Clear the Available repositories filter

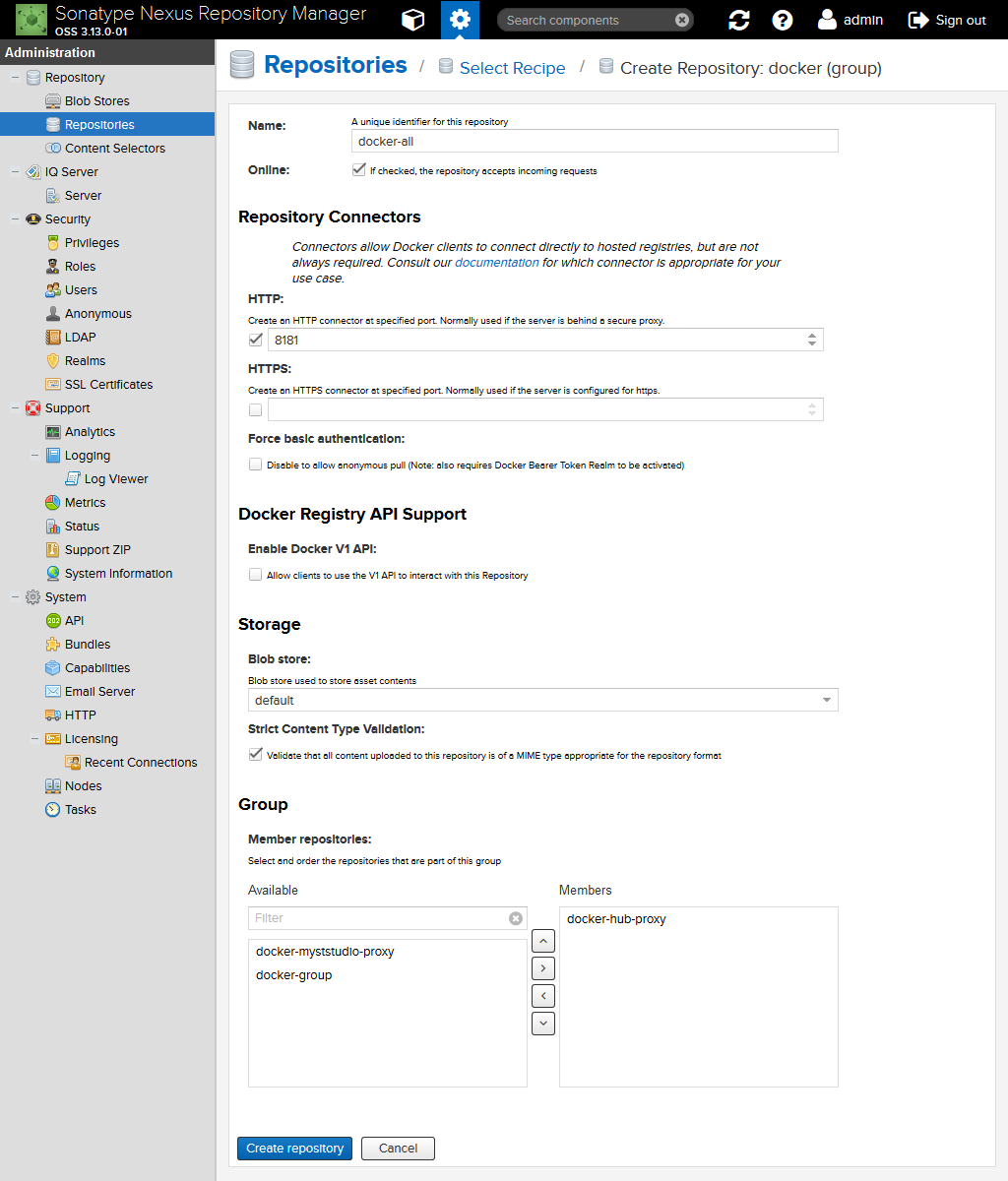(x=516, y=918)
